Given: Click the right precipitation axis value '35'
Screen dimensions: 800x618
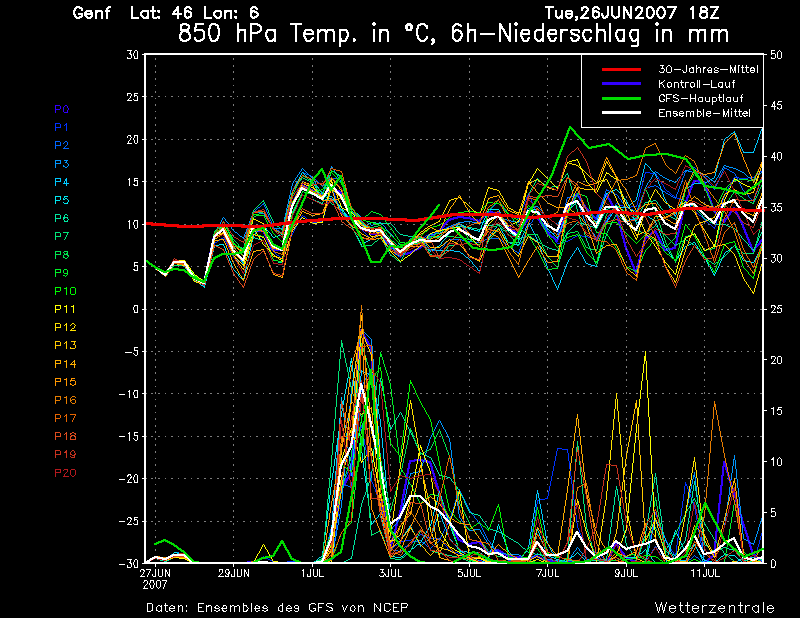Looking at the screenshot, I should pyautogui.click(x=776, y=208).
